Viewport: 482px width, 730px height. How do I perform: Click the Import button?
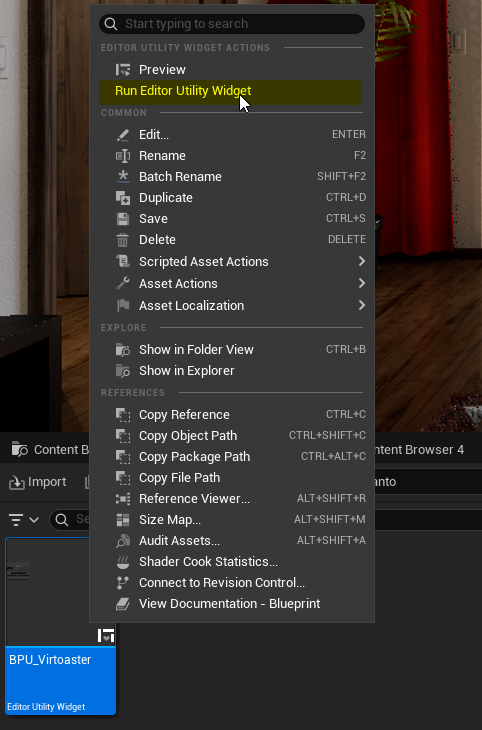[x=38, y=482]
